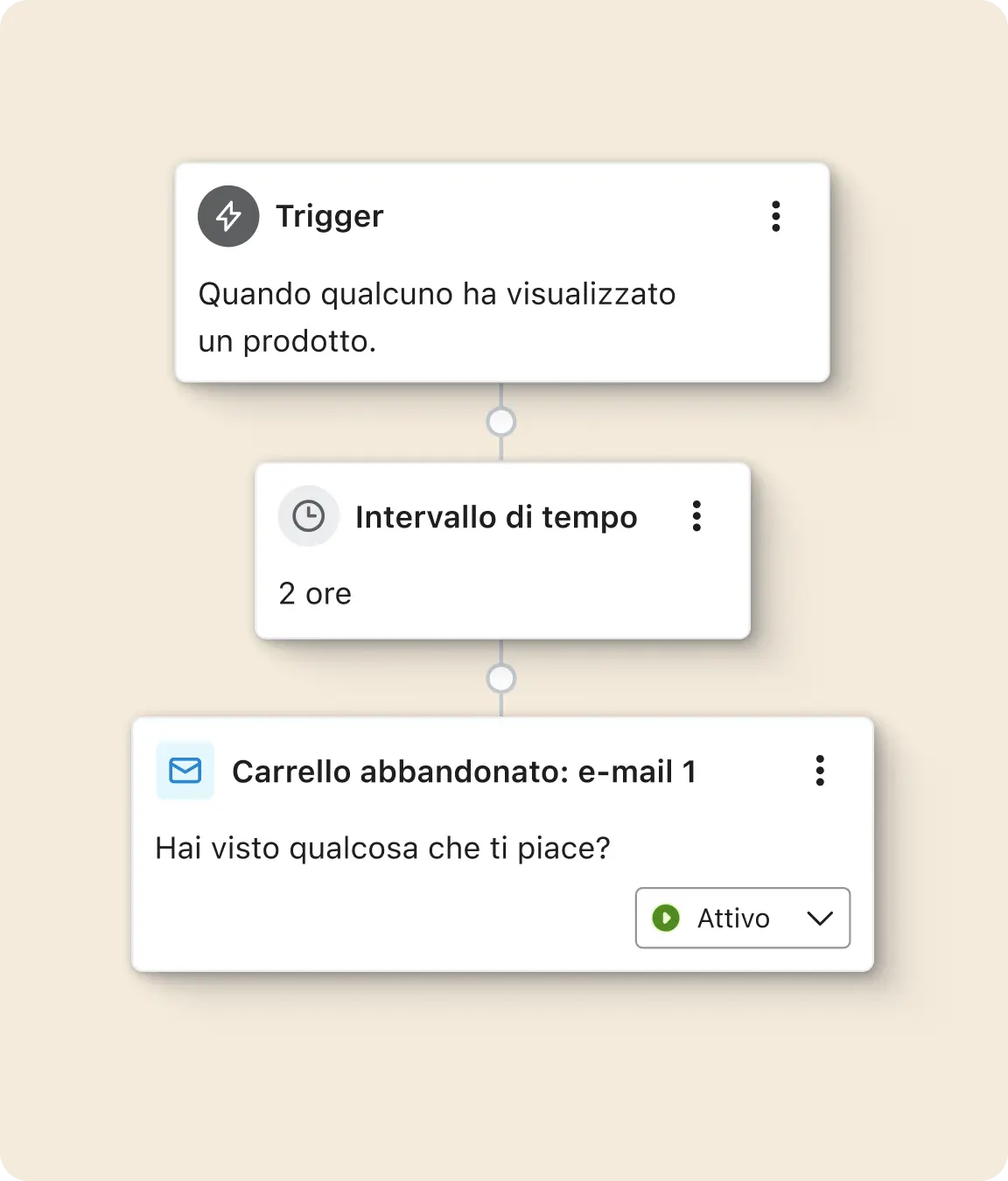Click the 2 ore delay value
Image resolution: width=1008 pixels, height=1181 pixels.
click(x=313, y=593)
